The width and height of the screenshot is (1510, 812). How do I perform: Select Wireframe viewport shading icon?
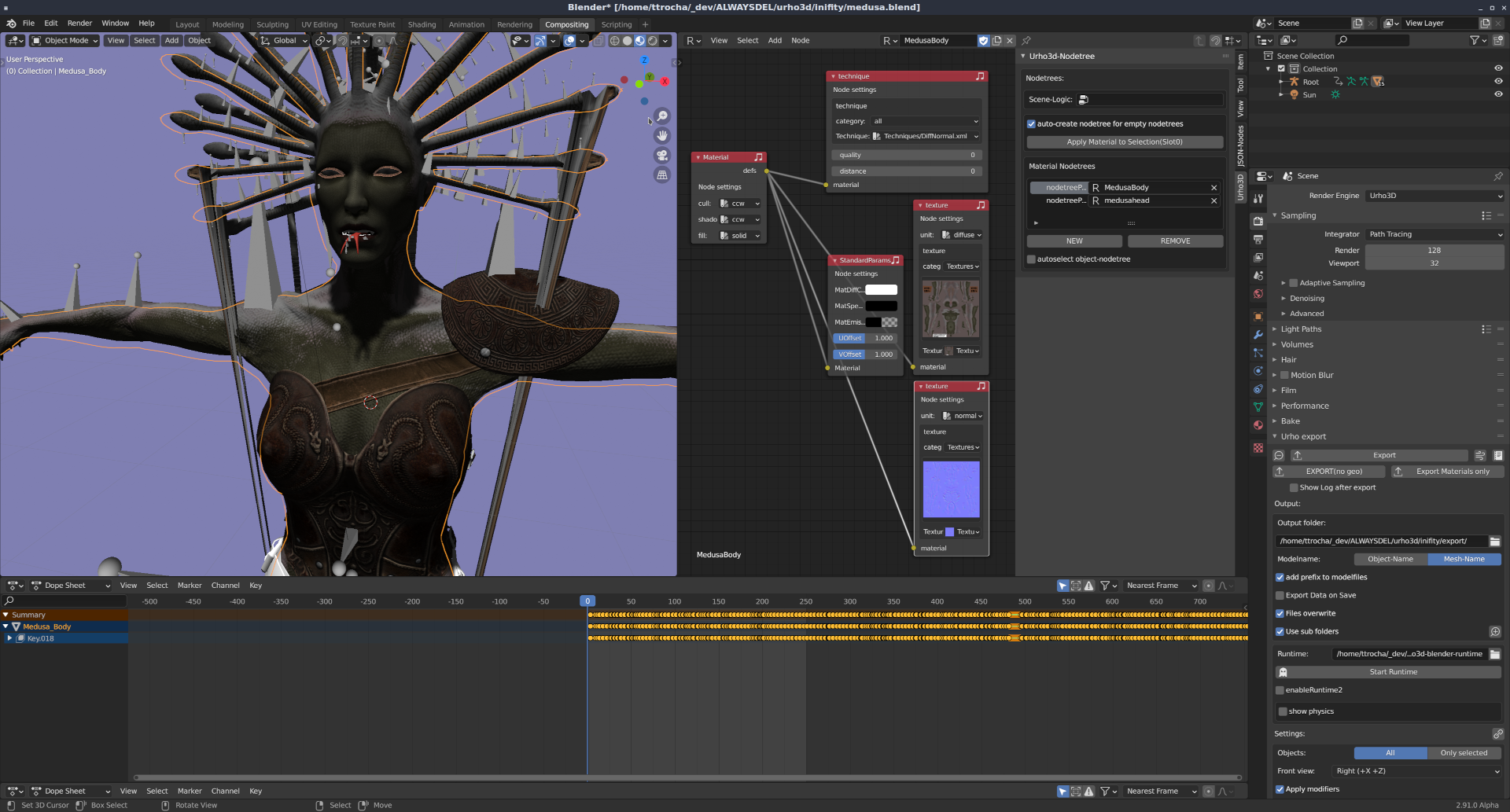click(x=615, y=41)
